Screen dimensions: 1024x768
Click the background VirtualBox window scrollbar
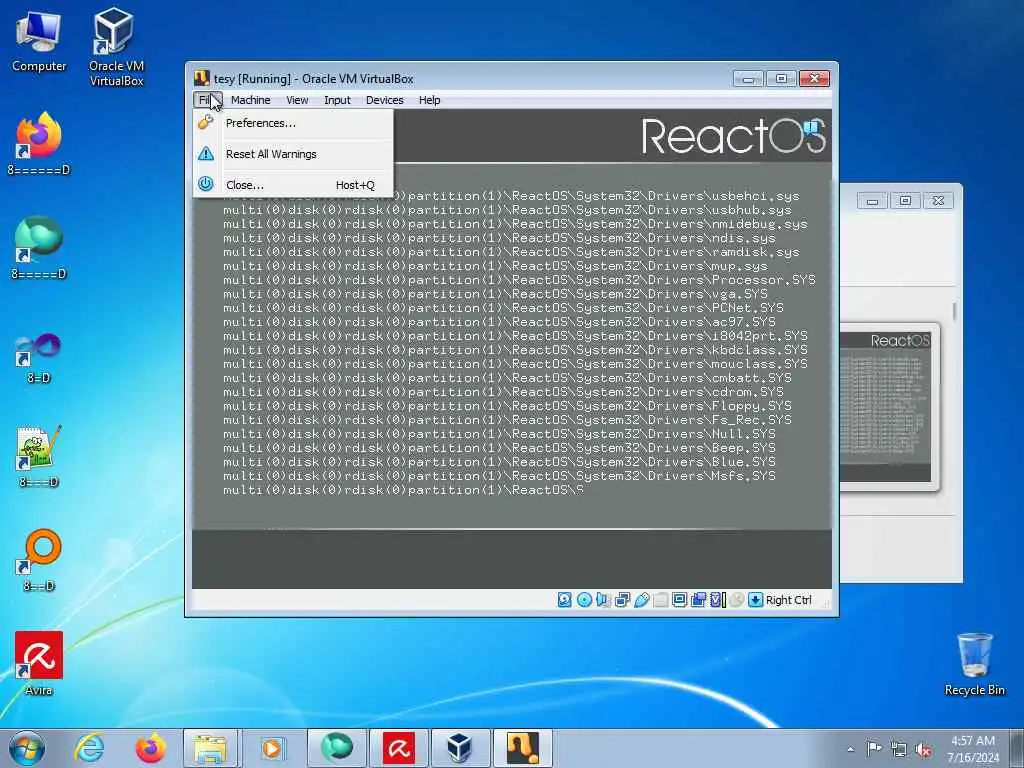(x=954, y=311)
